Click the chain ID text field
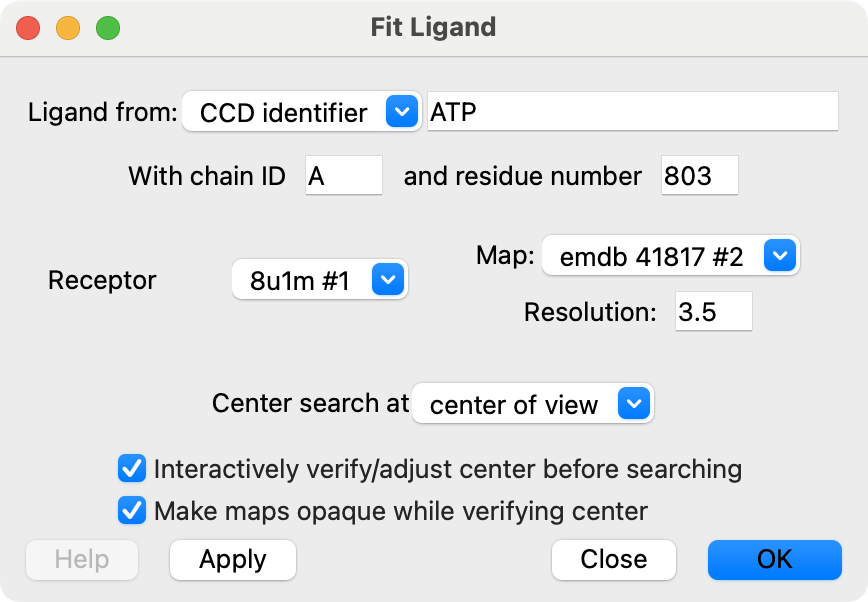This screenshot has height=602, width=868. coord(343,176)
